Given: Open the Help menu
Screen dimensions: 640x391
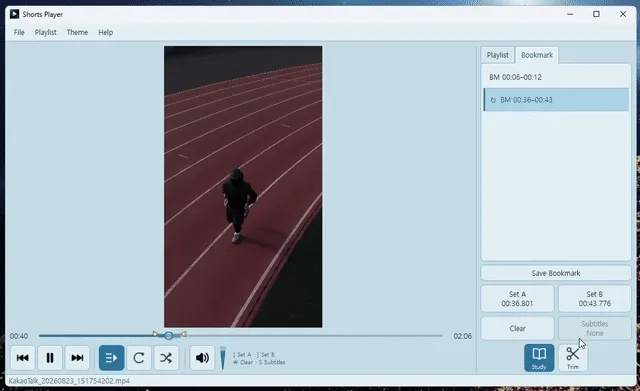Looking at the screenshot, I should pyautogui.click(x=105, y=32).
